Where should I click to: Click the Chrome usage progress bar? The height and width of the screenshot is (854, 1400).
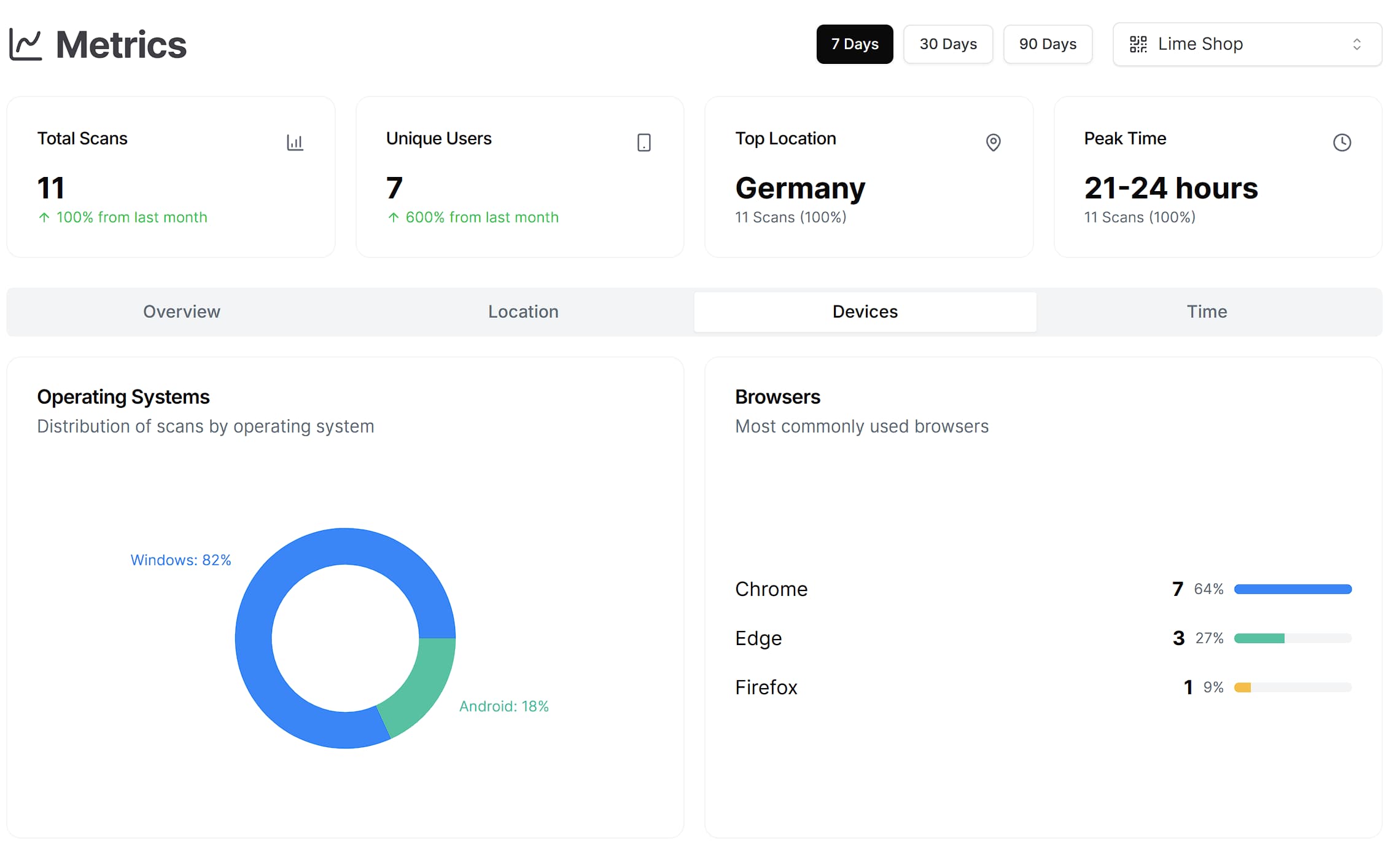[1293, 589]
